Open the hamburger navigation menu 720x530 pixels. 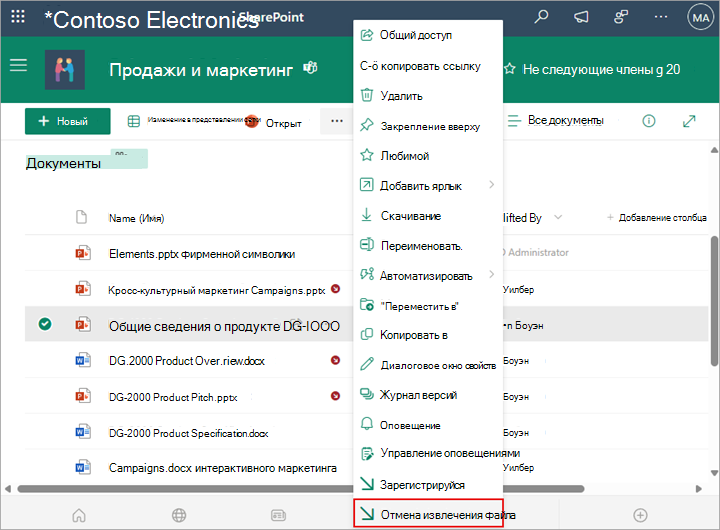coord(18,65)
